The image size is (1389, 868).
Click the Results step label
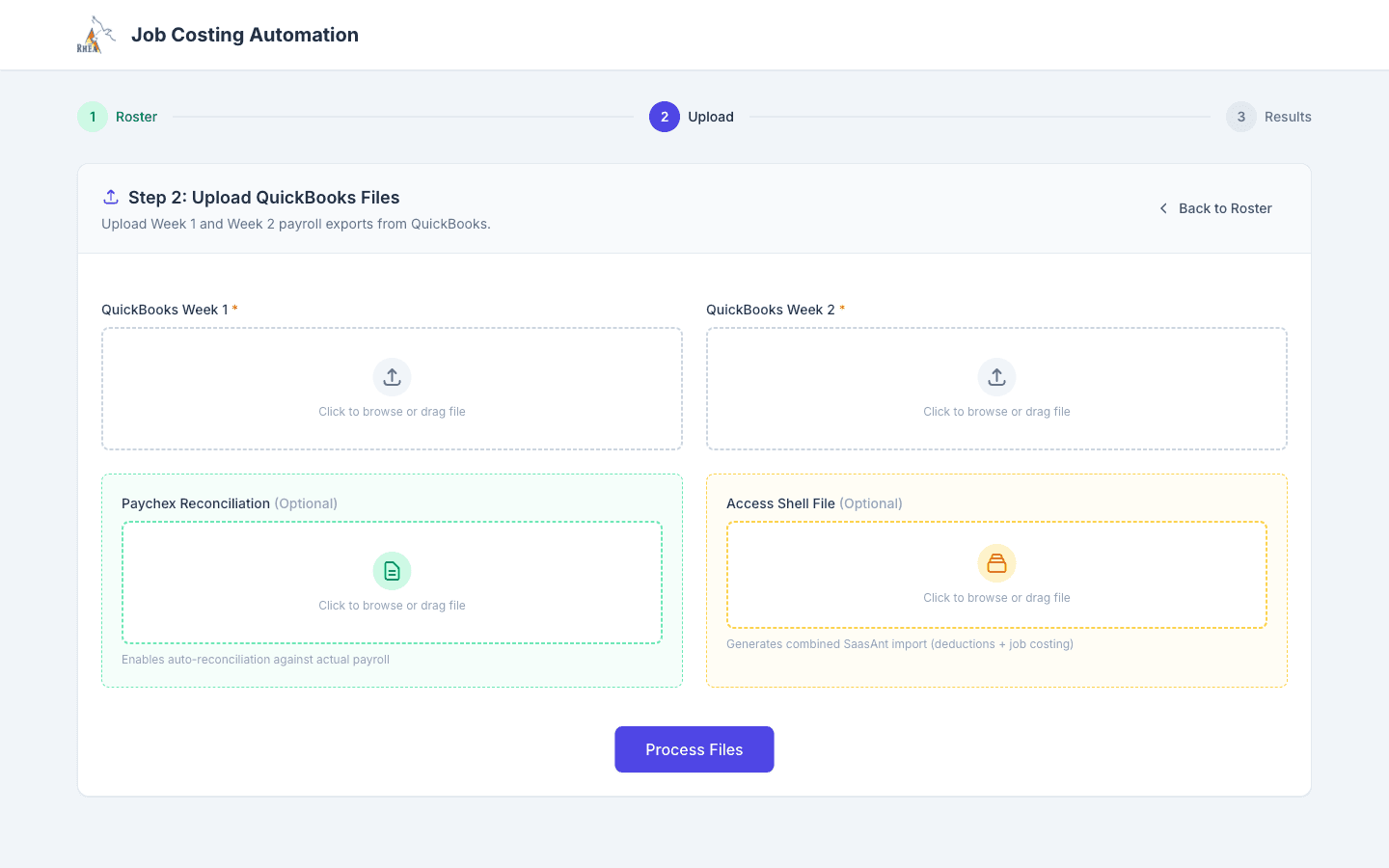pyautogui.click(x=1288, y=117)
